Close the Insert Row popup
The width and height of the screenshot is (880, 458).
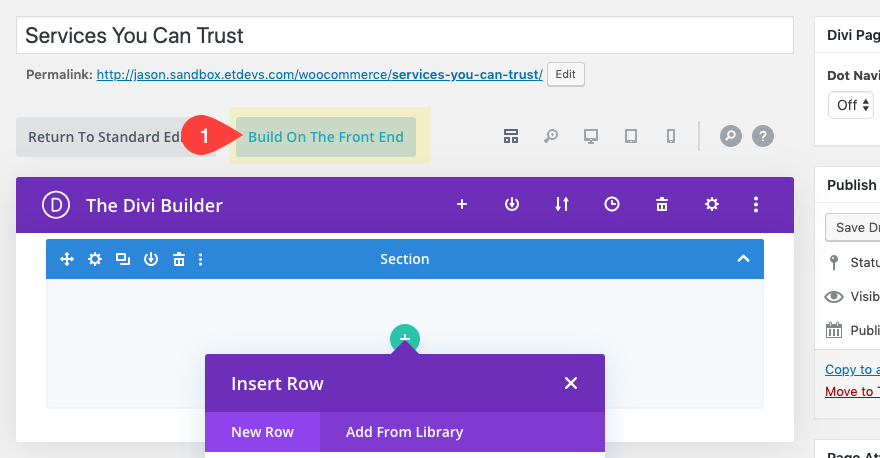coord(571,384)
